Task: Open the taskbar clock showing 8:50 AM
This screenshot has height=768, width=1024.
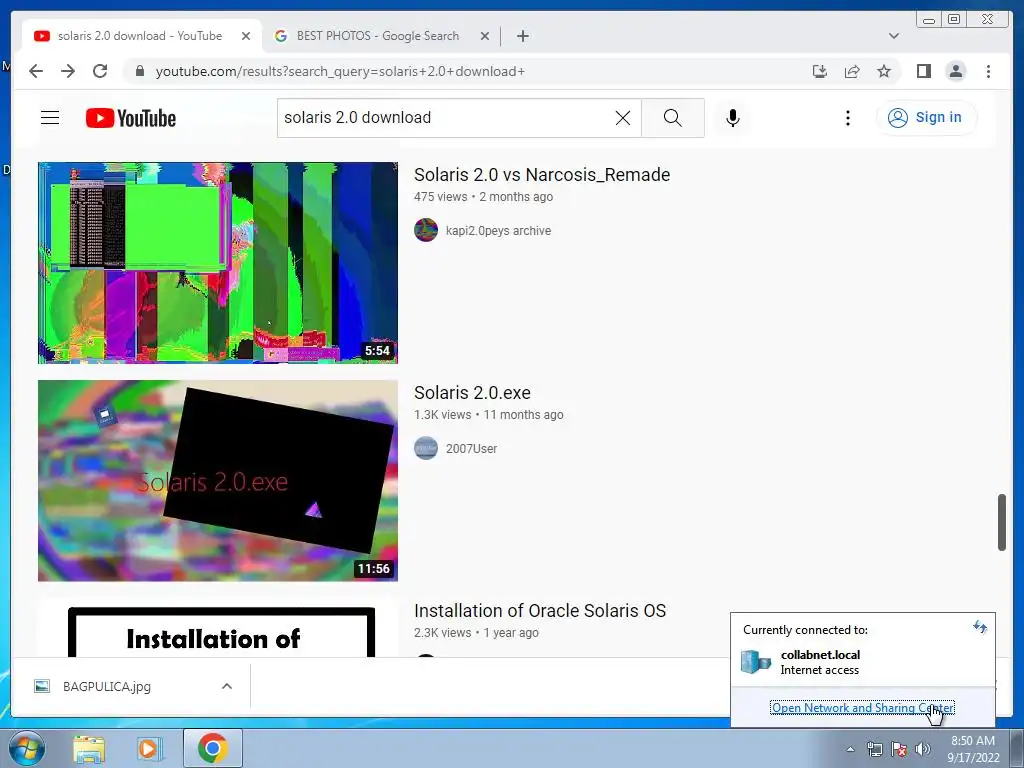Action: 973,749
